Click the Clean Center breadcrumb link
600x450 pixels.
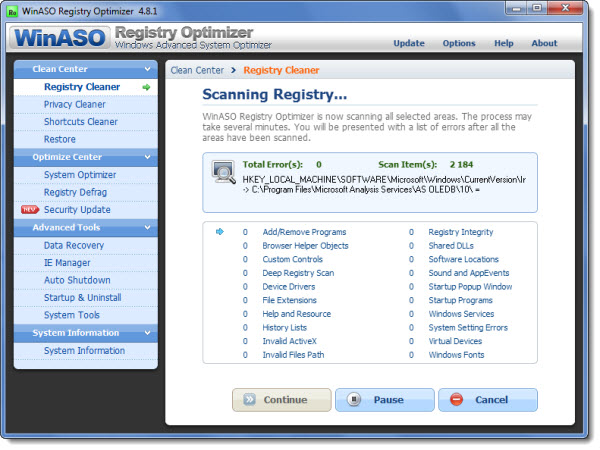tap(196, 71)
